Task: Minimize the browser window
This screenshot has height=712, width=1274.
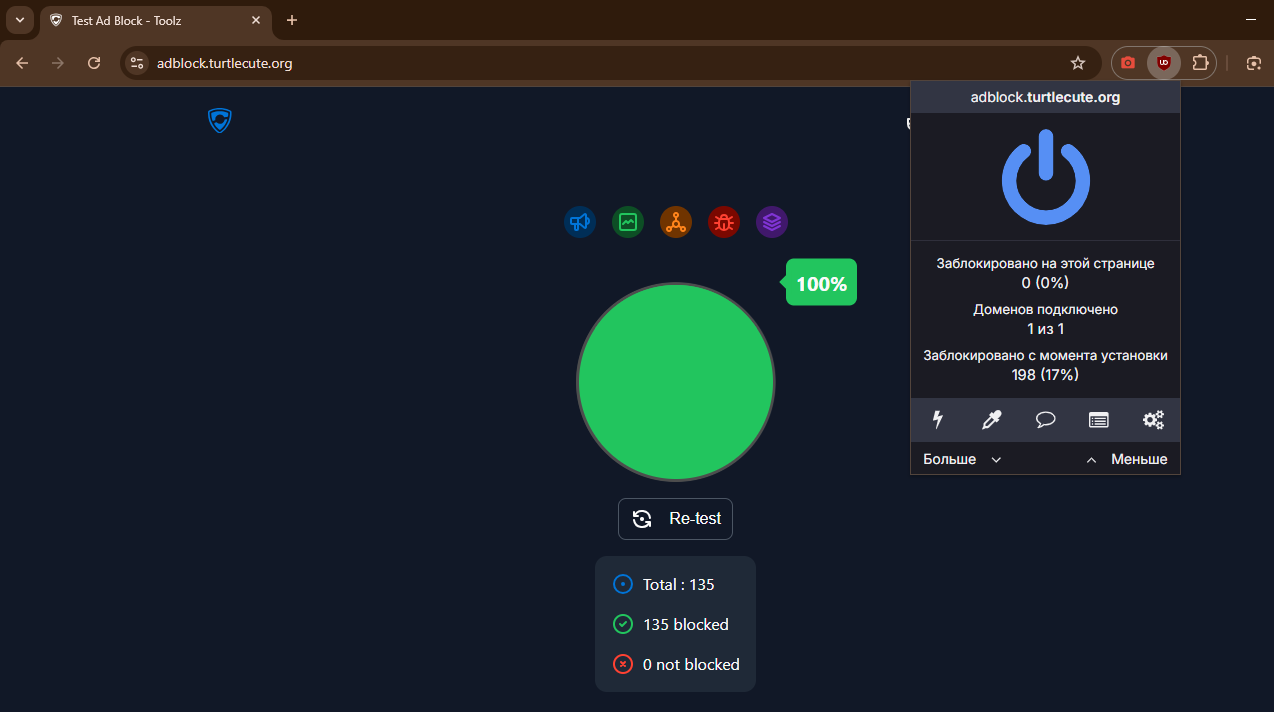Action: coord(1250,20)
